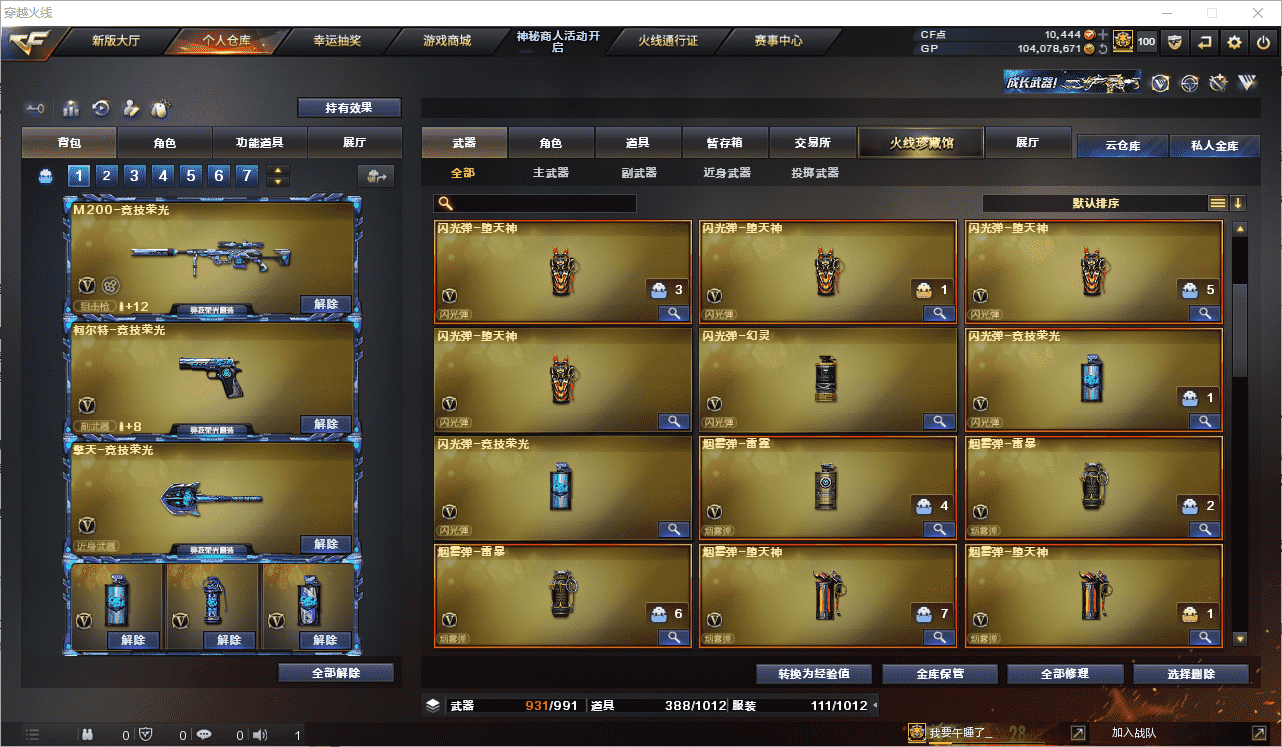Click the key icon above the backpack tabs
1282x747 pixels.
tap(37, 108)
